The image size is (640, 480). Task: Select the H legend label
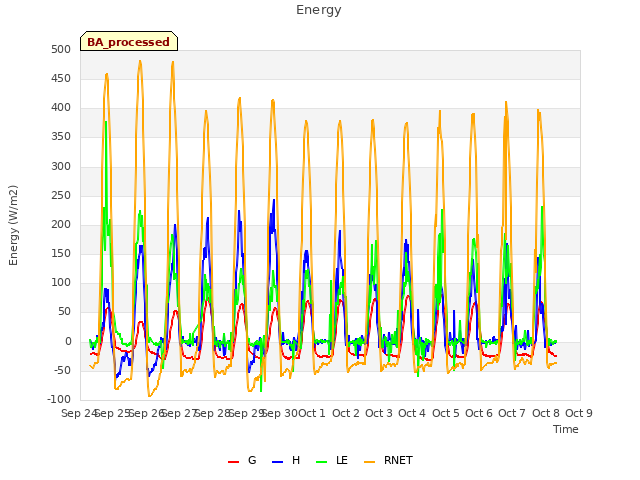(x=296, y=460)
